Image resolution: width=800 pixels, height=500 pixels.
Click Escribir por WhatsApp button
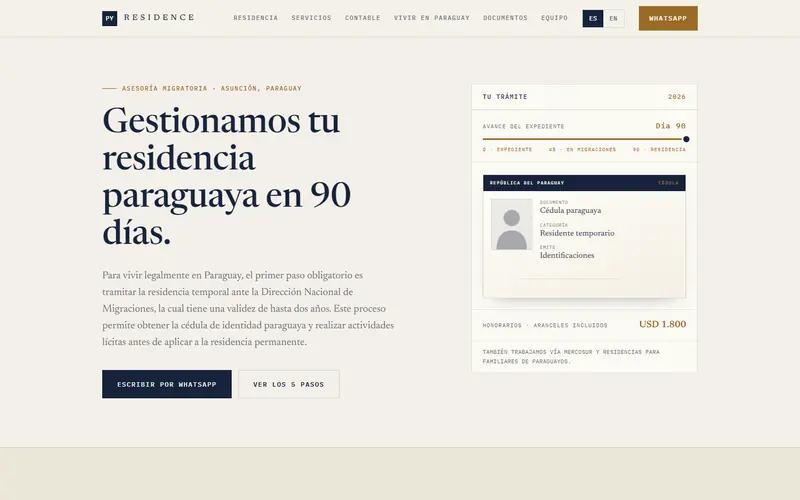[x=167, y=384]
